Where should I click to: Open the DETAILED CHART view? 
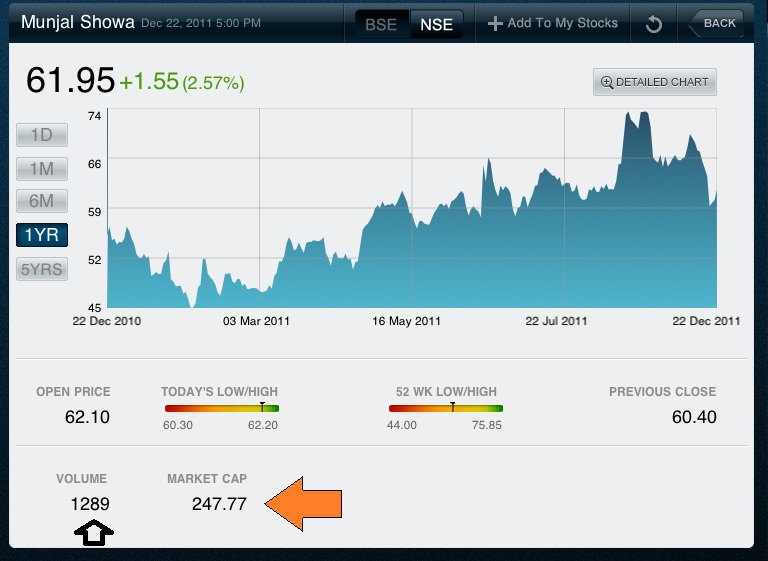click(655, 82)
